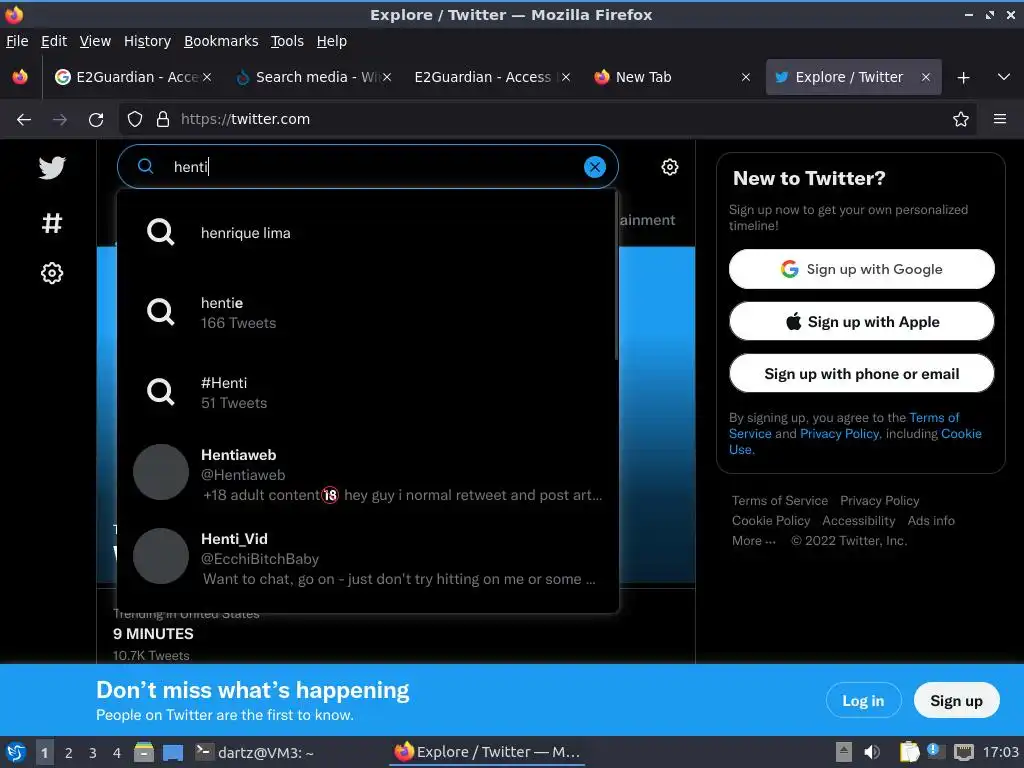The height and width of the screenshot is (768, 1024).
Task: Open the Explore hashtag icon
Action: click(52, 223)
